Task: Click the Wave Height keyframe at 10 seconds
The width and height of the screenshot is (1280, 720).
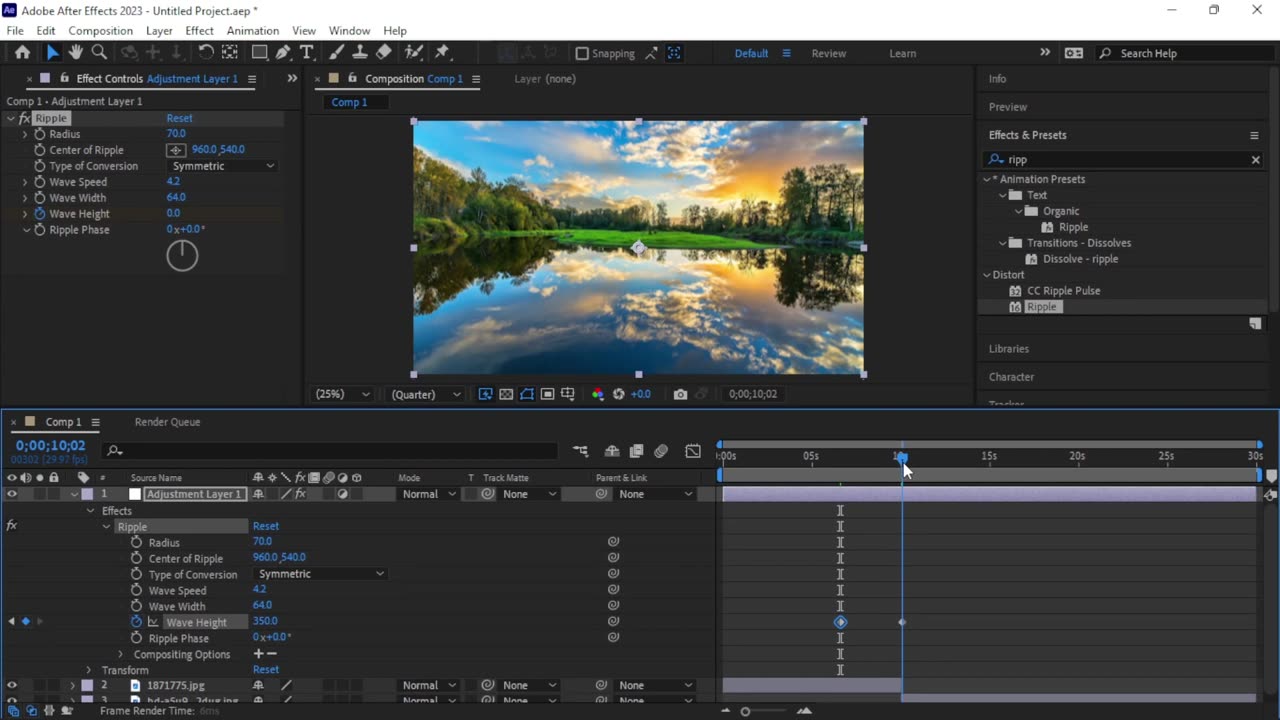Action: coord(902,622)
